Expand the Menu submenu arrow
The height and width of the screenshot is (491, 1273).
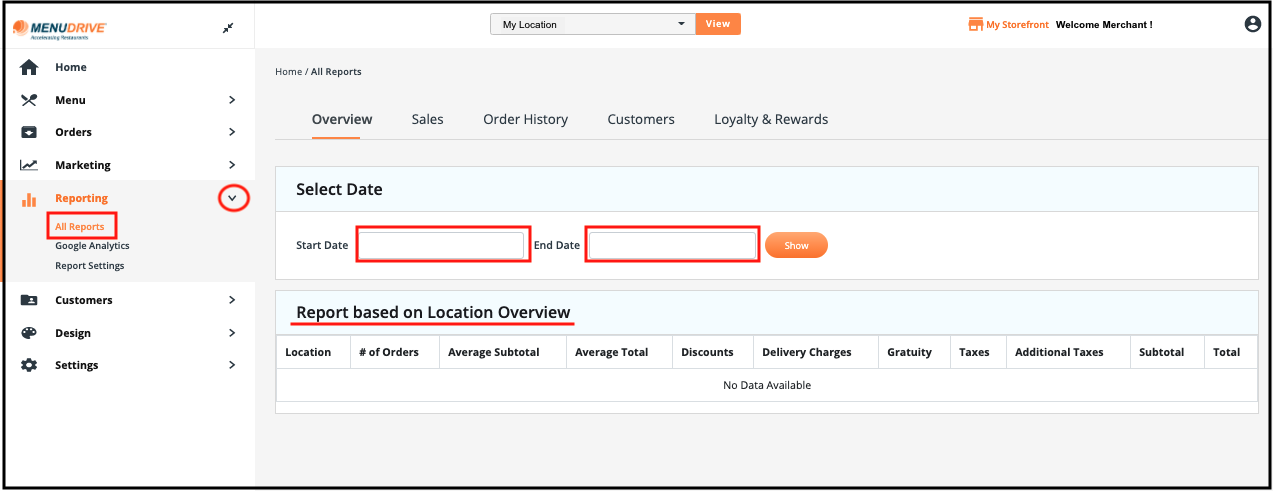click(x=232, y=100)
